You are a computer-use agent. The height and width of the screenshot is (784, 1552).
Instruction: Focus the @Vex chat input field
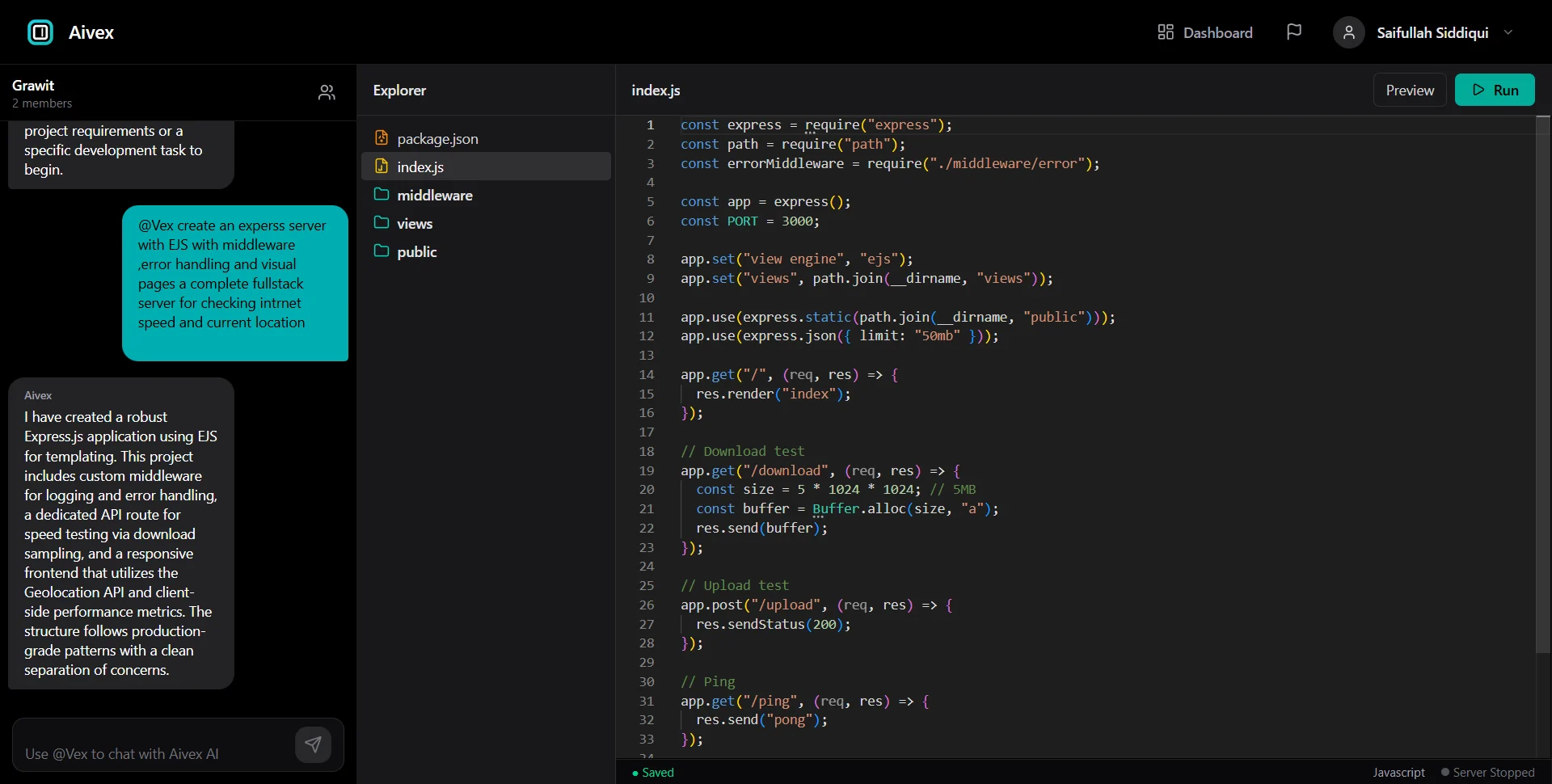pos(154,753)
